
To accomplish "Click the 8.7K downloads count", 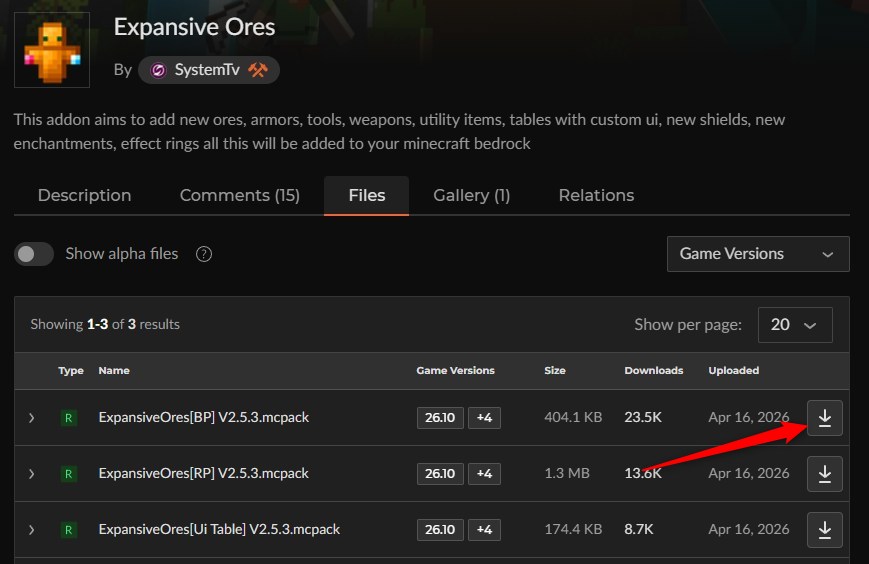I will [639, 529].
